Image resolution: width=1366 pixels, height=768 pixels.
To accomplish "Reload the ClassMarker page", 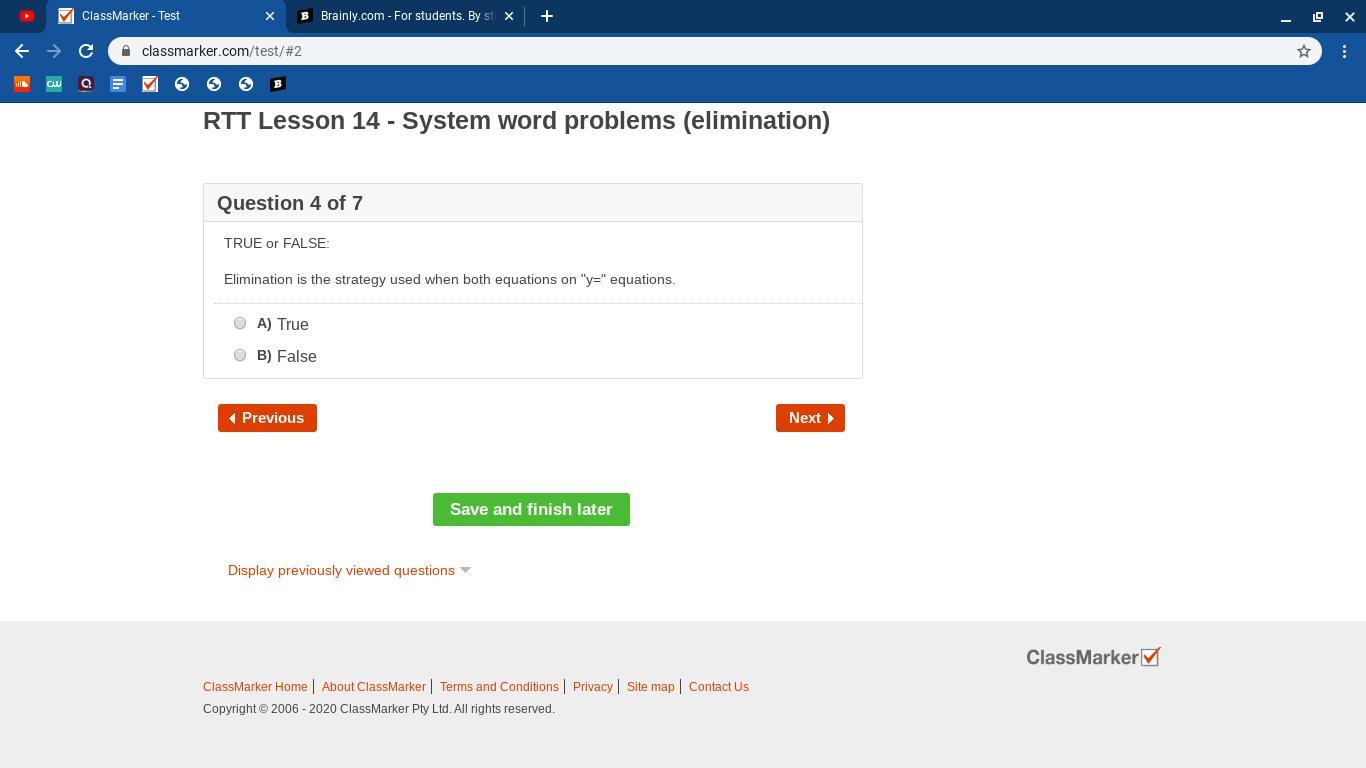I will pos(86,51).
